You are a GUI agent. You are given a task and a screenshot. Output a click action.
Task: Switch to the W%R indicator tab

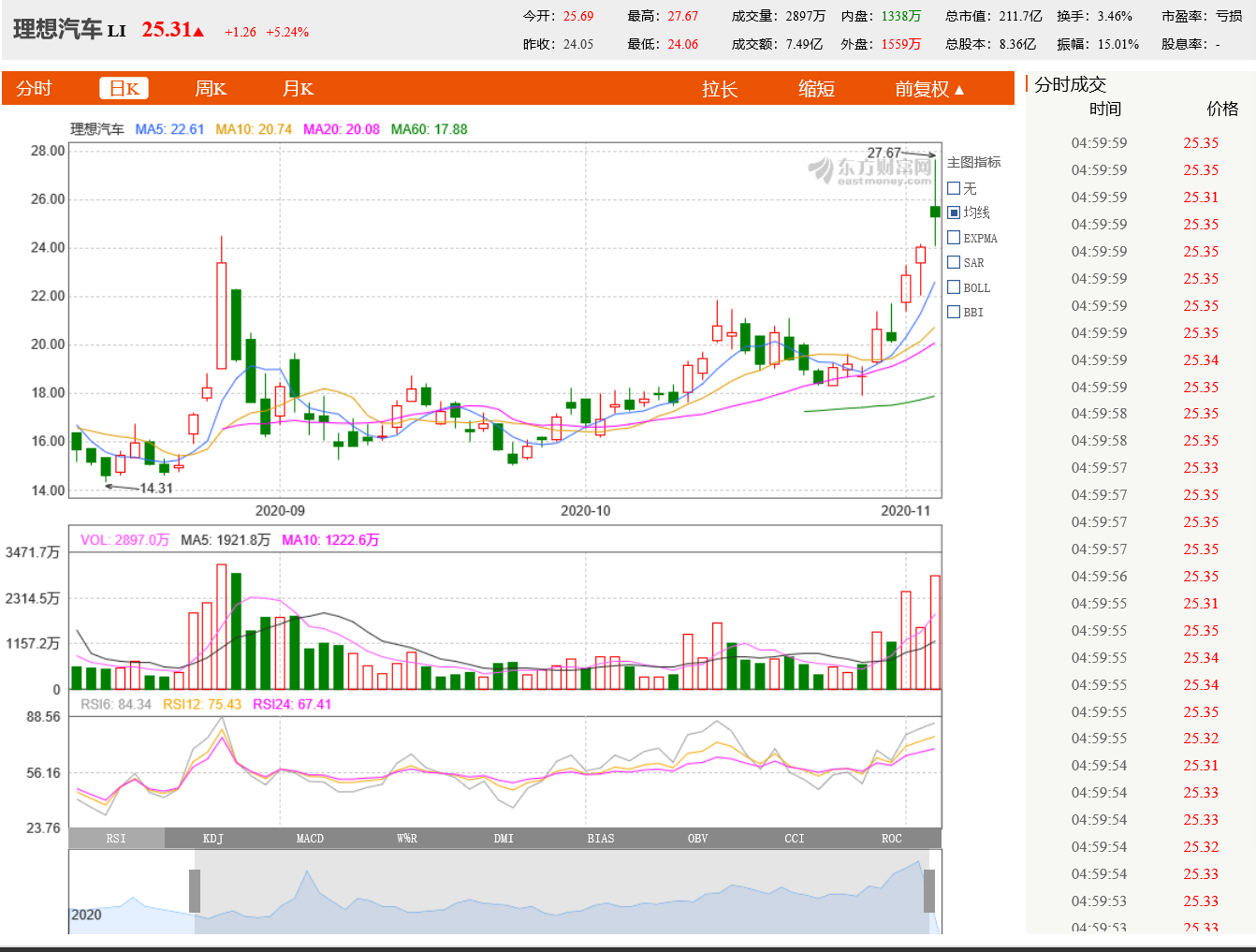click(407, 838)
